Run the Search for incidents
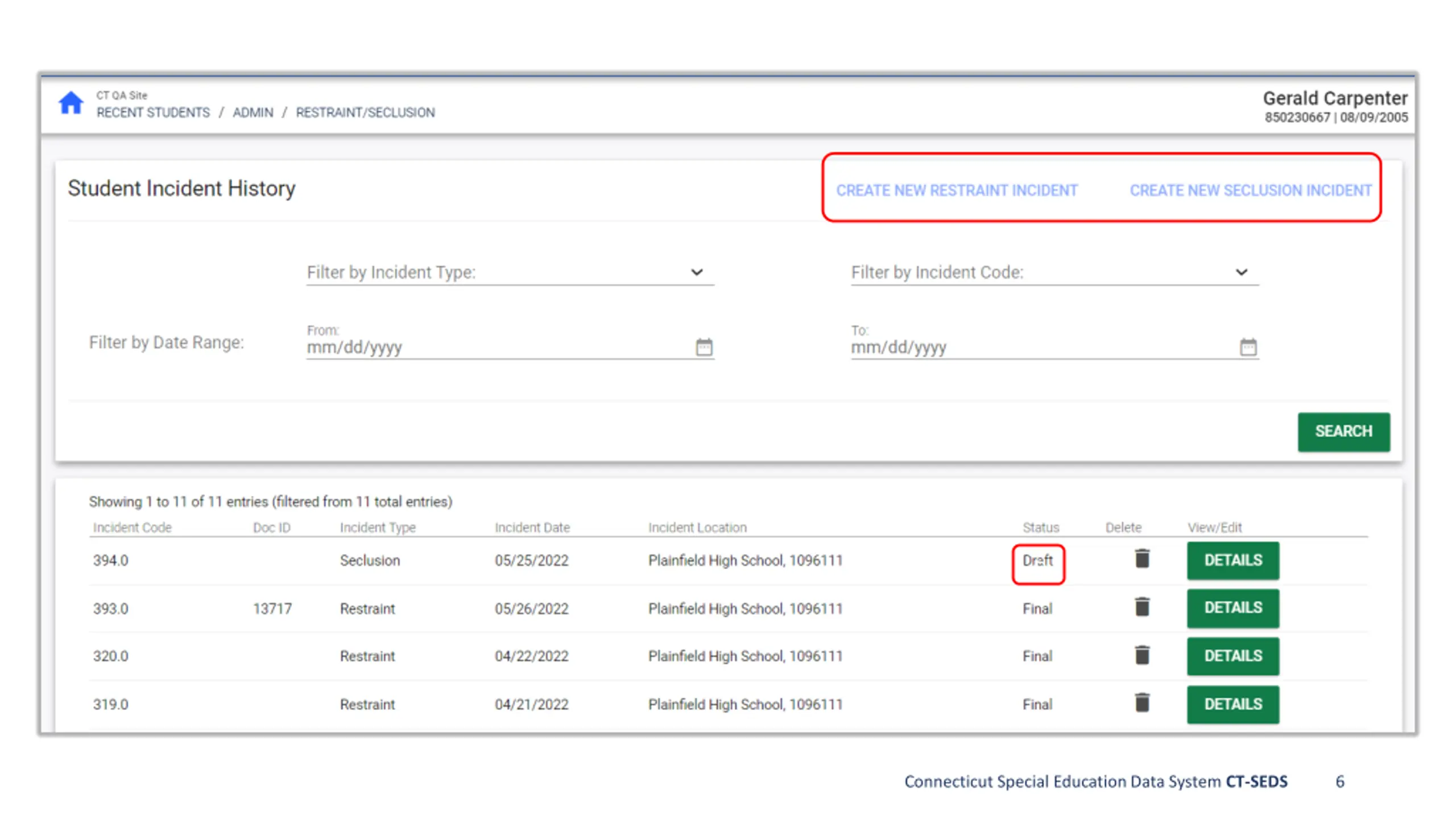This screenshot has width=1456, height=819. coord(1343,432)
